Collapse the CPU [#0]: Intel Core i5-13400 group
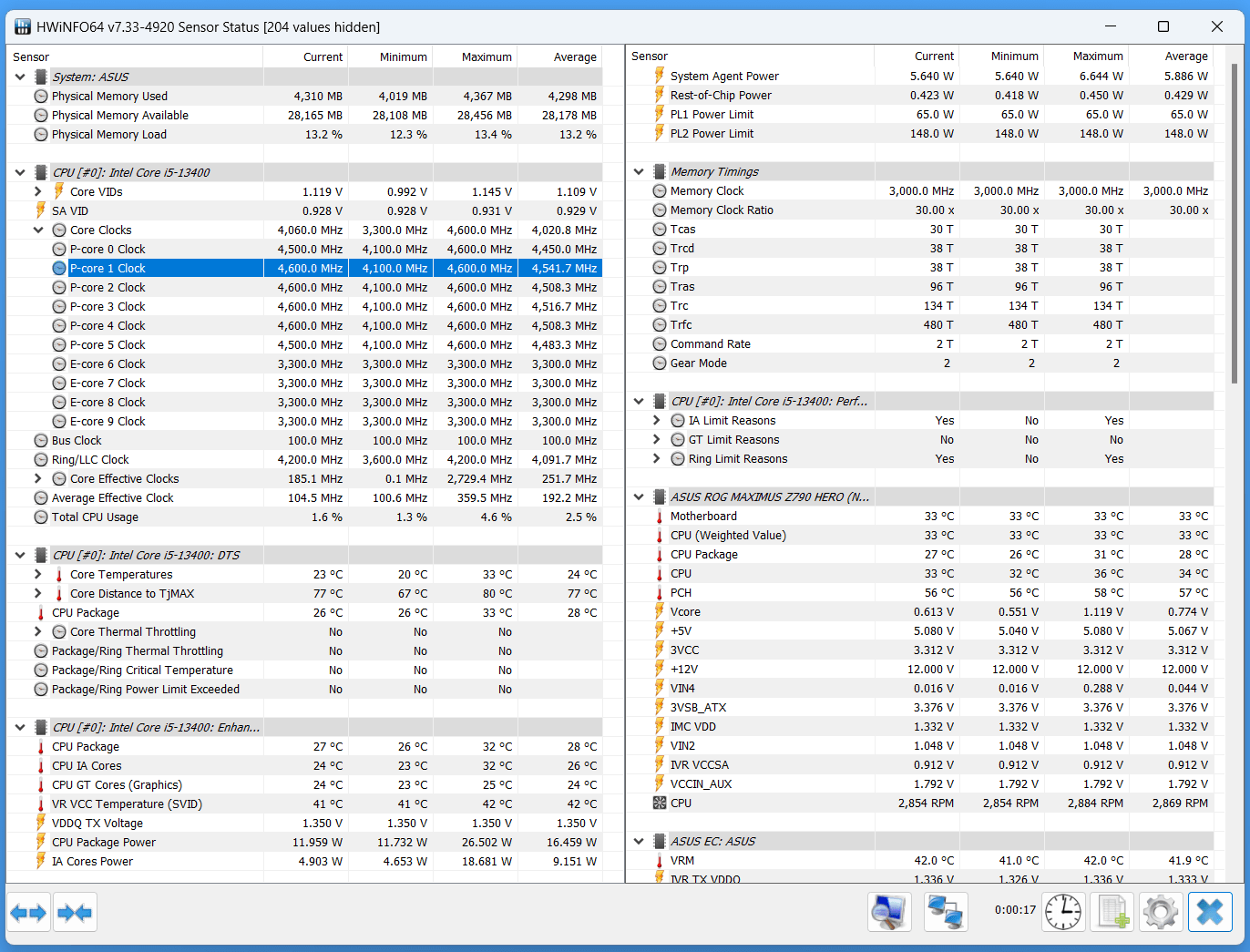1250x952 pixels. 20,172
